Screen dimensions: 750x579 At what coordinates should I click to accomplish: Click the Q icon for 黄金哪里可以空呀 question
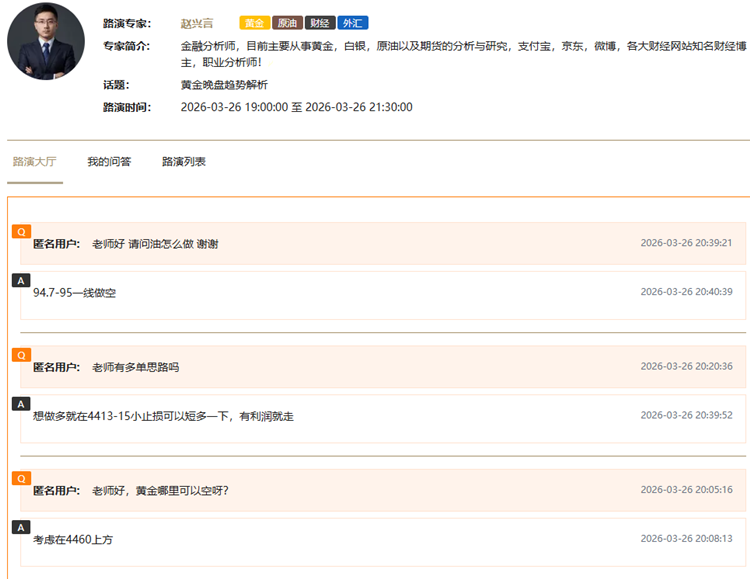click(x=21, y=478)
